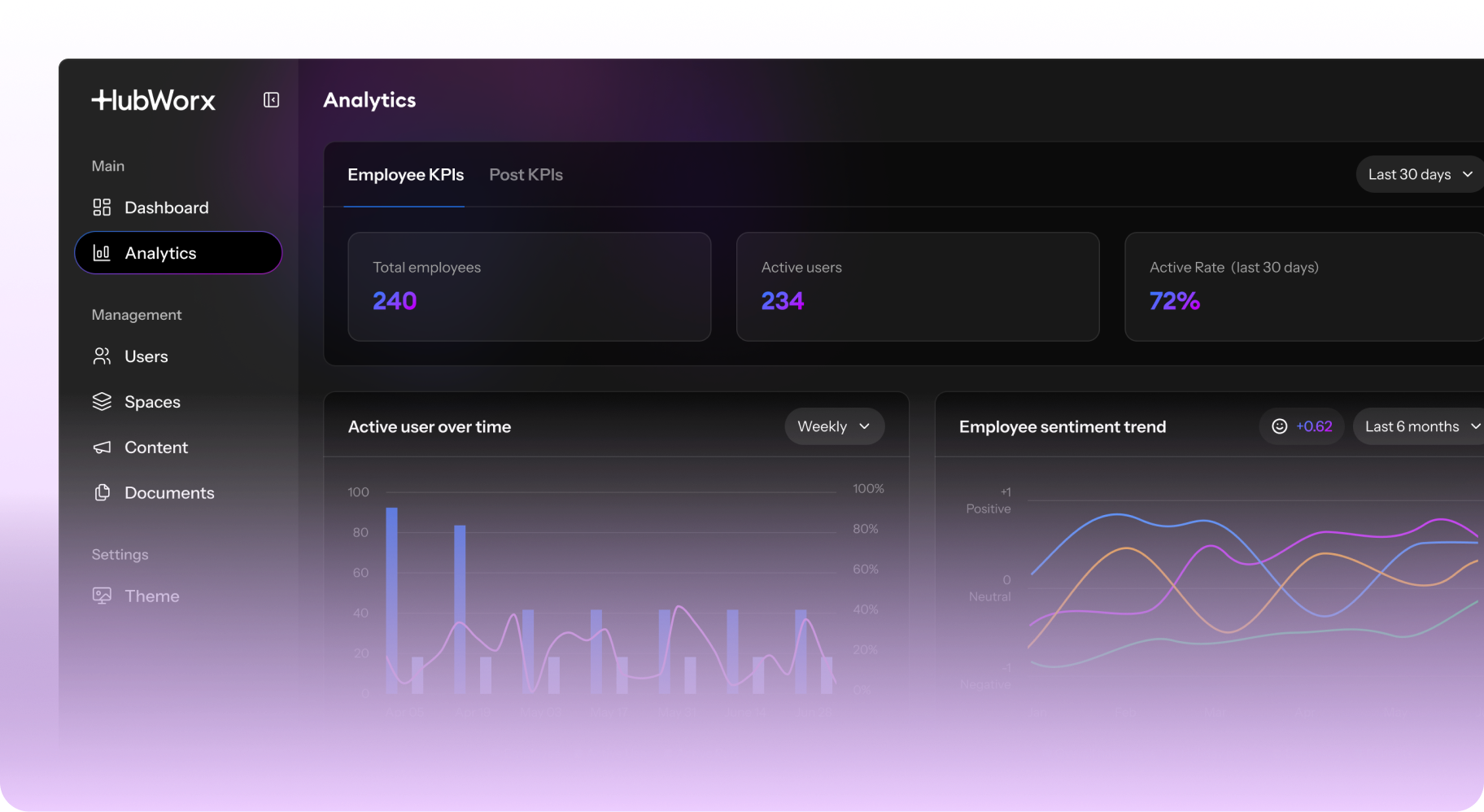The height and width of the screenshot is (812, 1484).
Task: Expand the Weekly interval dropdown
Action: tap(834, 426)
